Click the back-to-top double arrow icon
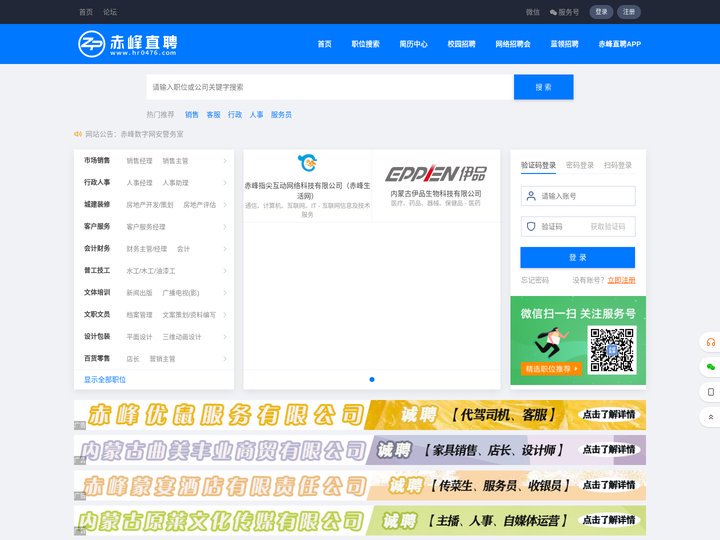This screenshot has width=720, height=540. tap(710, 417)
